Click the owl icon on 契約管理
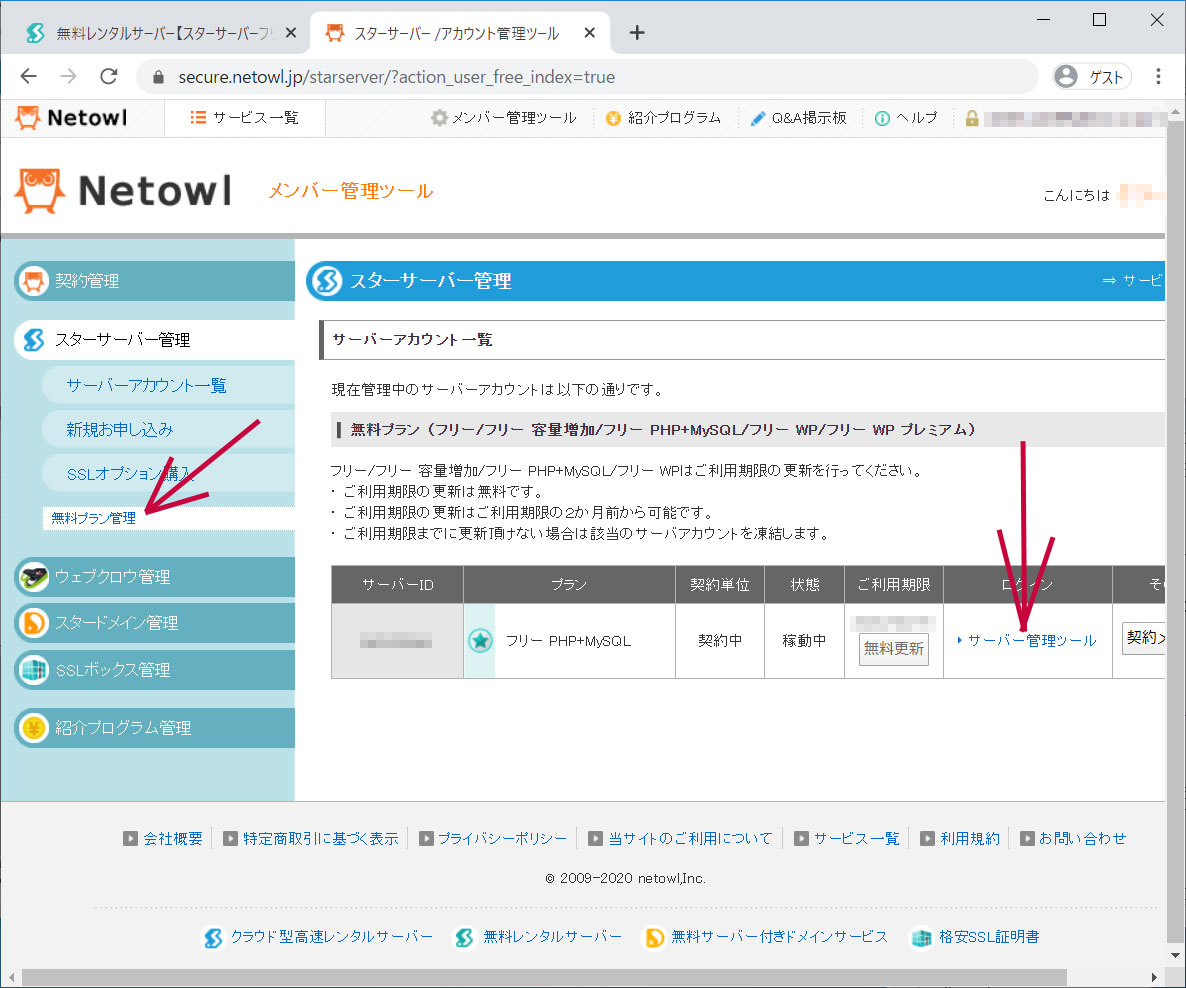Image resolution: width=1186 pixels, height=988 pixels. tap(33, 281)
